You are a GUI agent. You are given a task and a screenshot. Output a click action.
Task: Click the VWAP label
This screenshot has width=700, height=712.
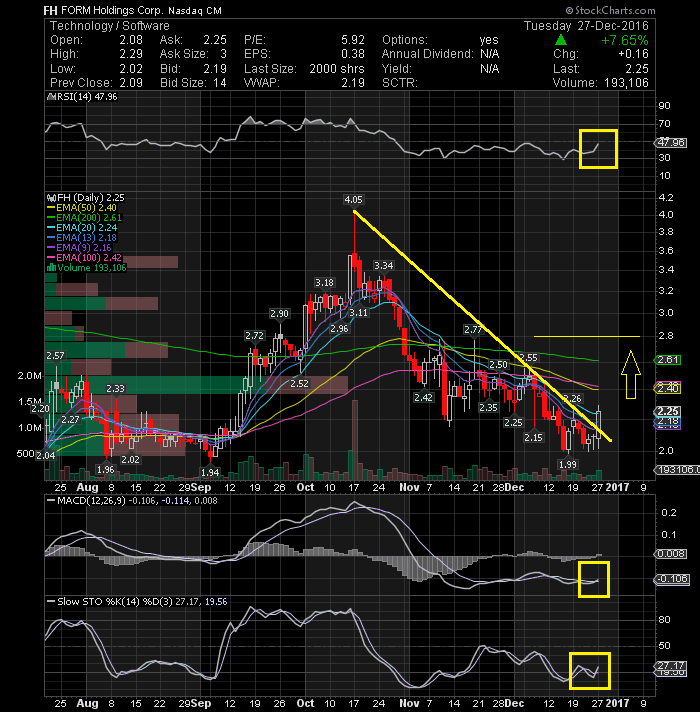click(261, 83)
